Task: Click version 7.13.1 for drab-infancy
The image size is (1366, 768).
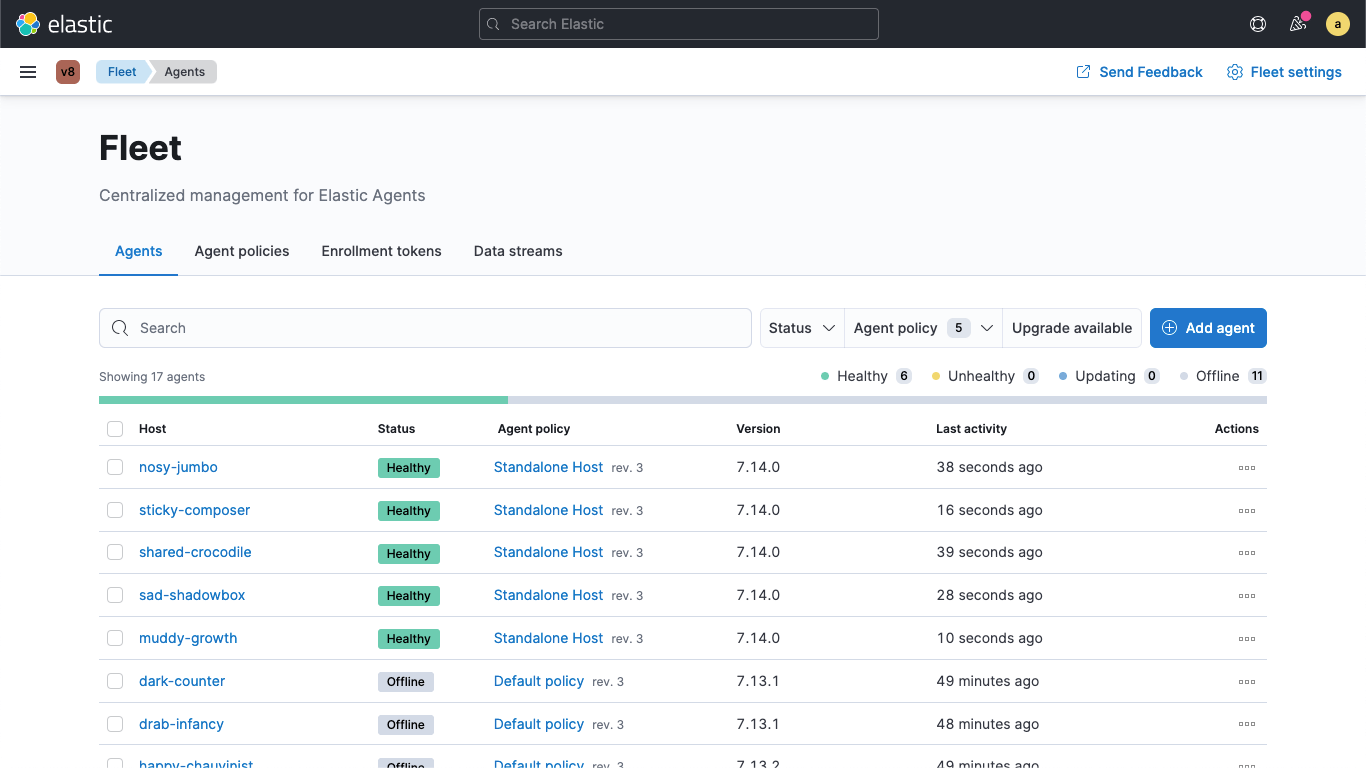Action: point(758,724)
